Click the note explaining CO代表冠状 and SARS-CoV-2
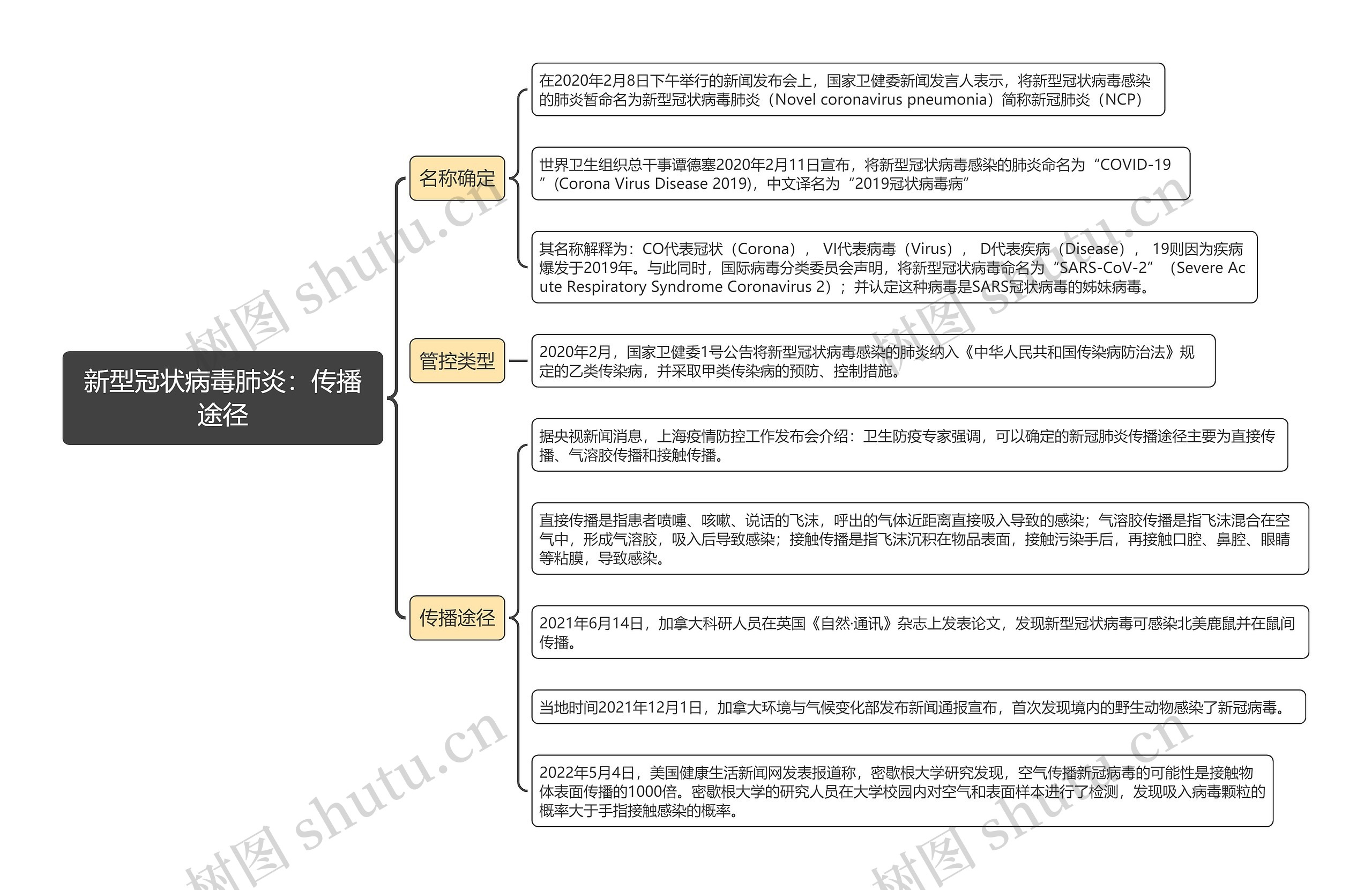This screenshot has width=1372, height=890. [x=894, y=268]
